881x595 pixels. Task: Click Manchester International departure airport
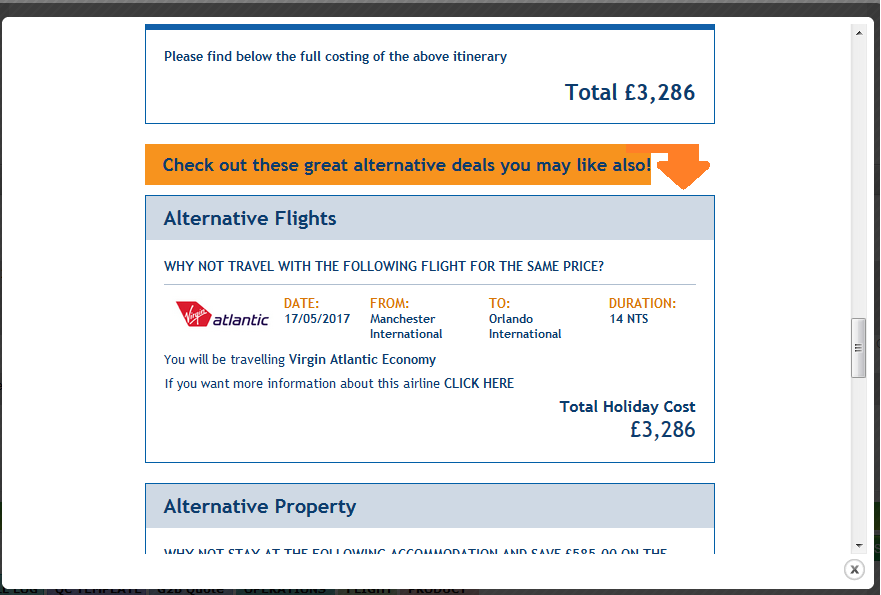(406, 326)
